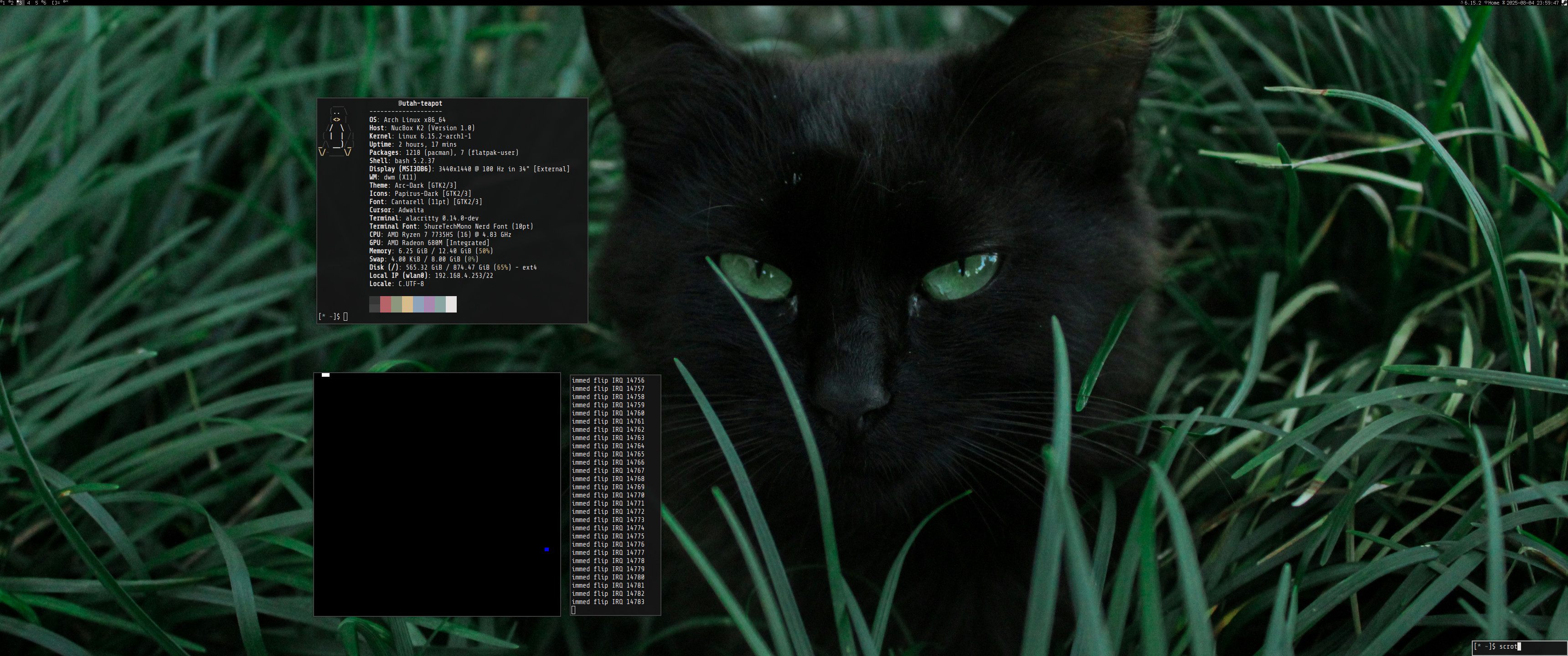Switch to dwm tag 4

pyautogui.click(x=29, y=3)
